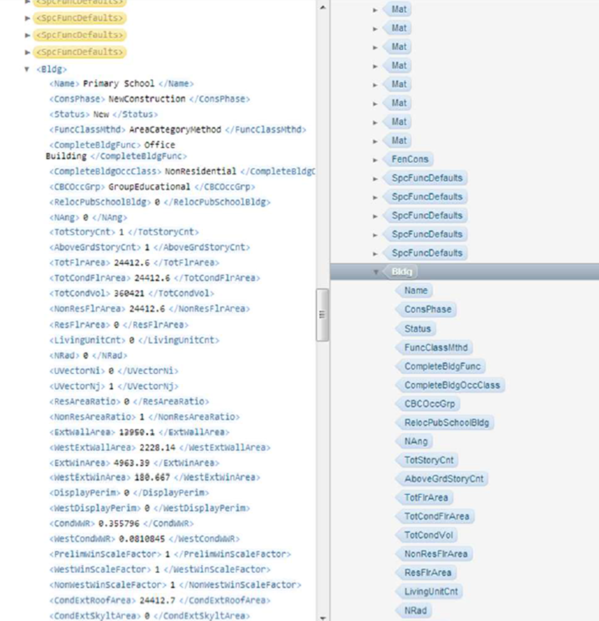
Task: Collapse the Bldg node in XML view
Action: [27, 69]
